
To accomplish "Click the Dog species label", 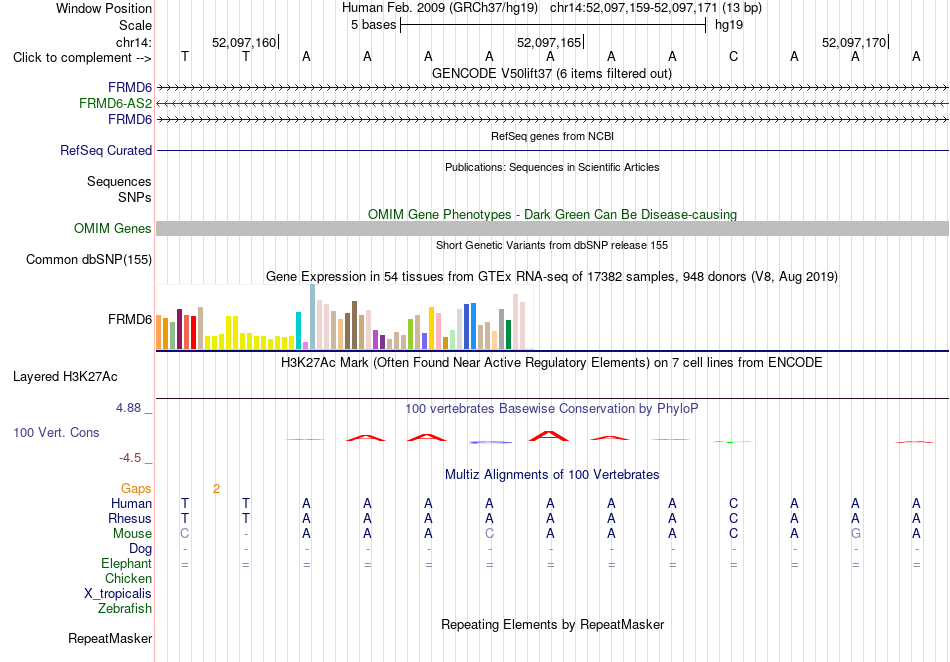I will 140,549.
